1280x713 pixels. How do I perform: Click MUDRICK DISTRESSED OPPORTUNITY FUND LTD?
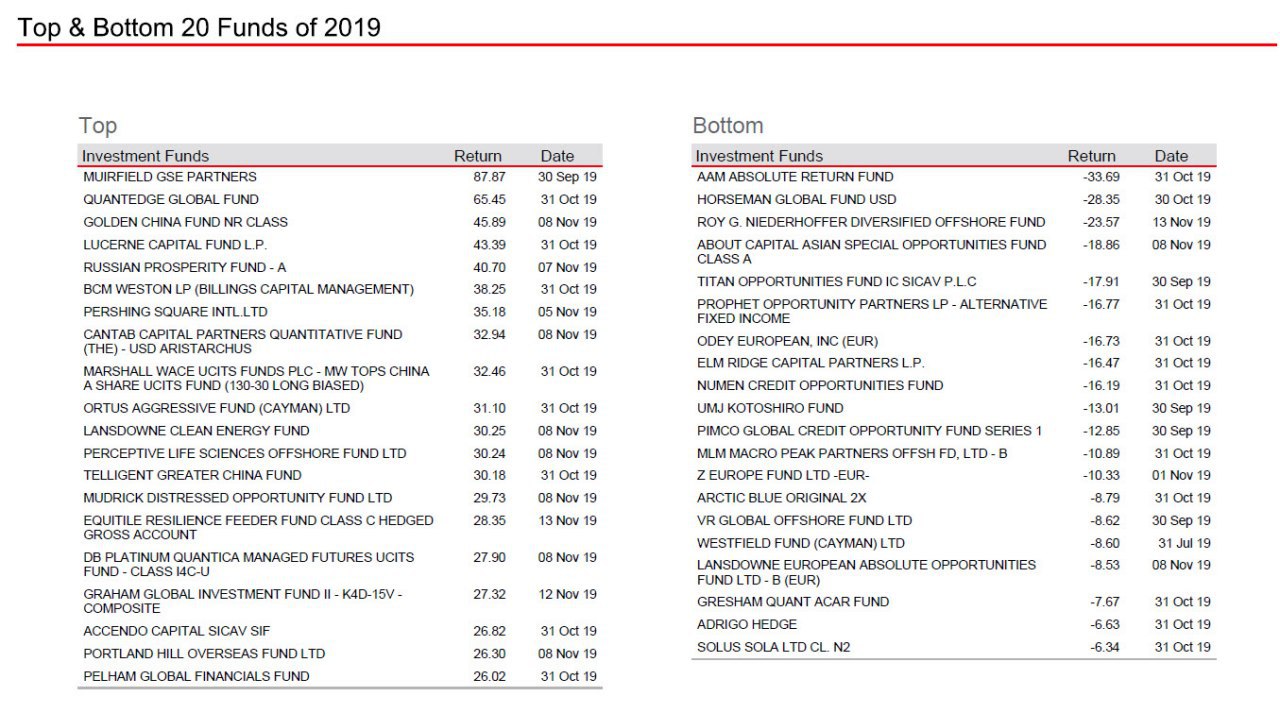238,498
